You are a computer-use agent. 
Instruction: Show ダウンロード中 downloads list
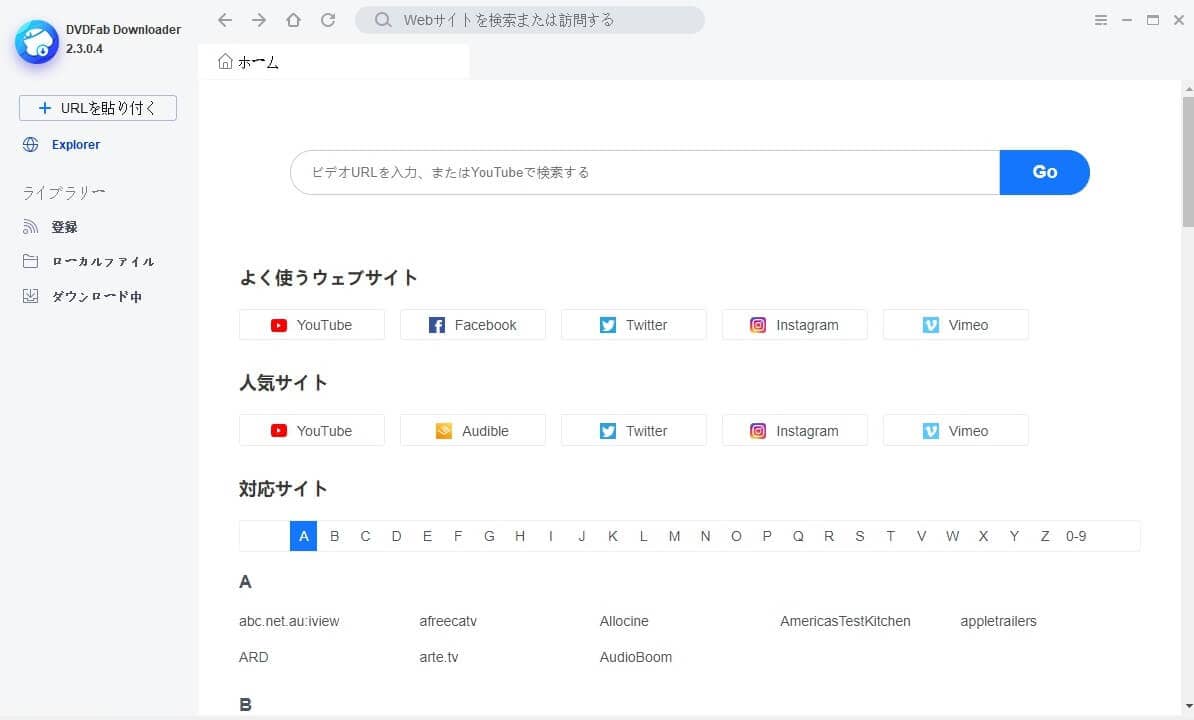point(96,297)
